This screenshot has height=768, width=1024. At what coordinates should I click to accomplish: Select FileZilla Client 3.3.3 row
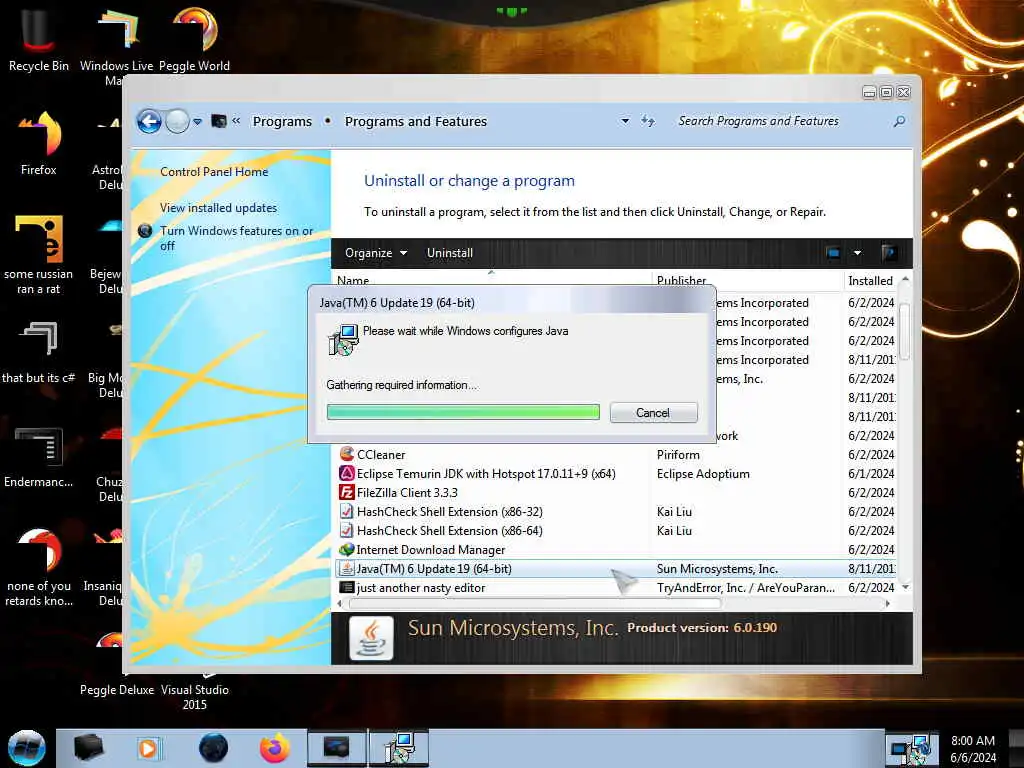(615, 492)
